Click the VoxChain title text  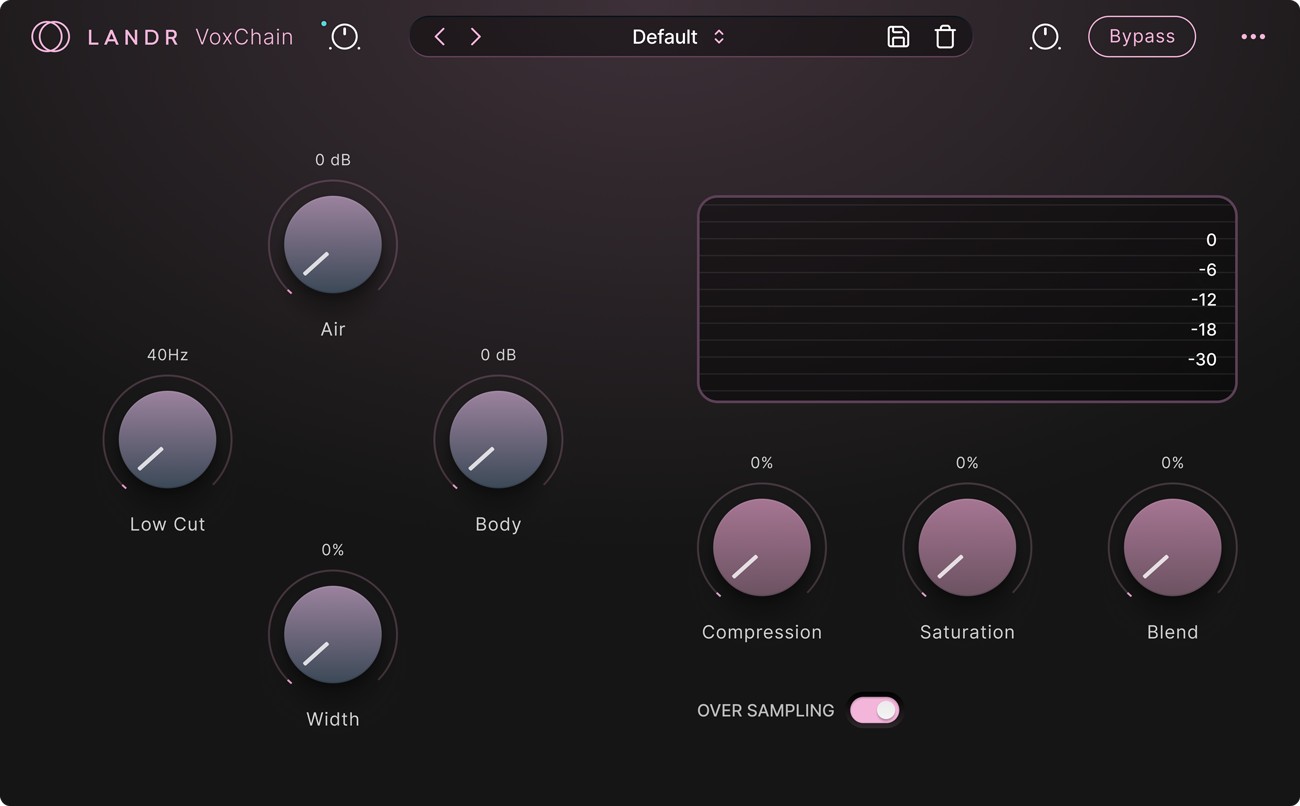[245, 37]
